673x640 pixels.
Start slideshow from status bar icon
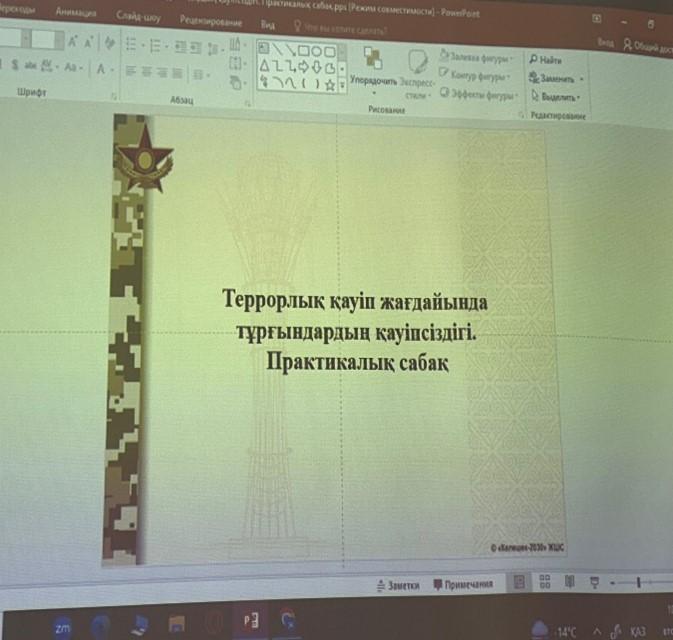[592, 581]
